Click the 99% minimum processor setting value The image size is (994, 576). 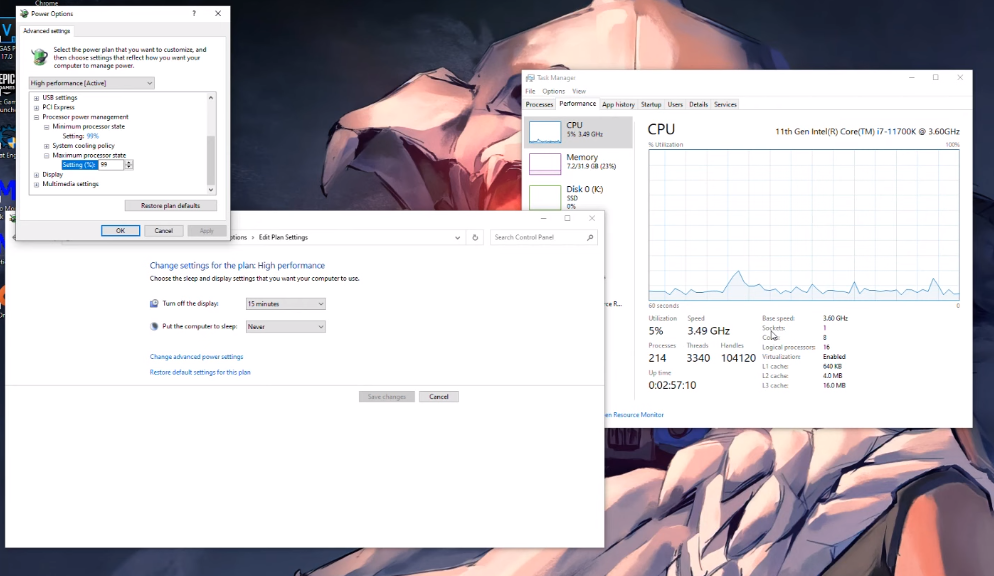pos(93,136)
